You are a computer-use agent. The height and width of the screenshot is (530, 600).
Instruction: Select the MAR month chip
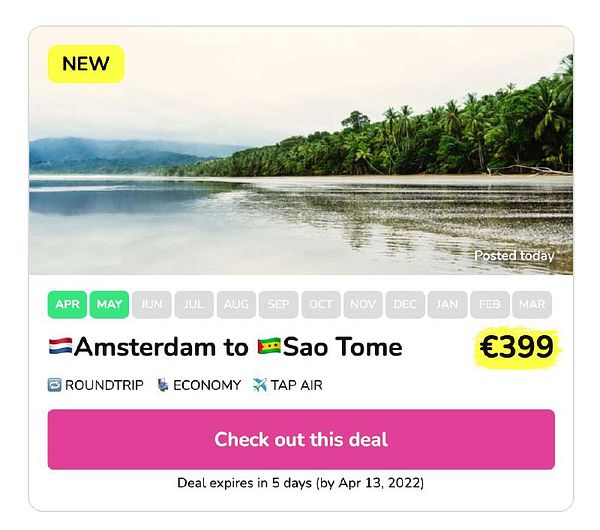532,304
